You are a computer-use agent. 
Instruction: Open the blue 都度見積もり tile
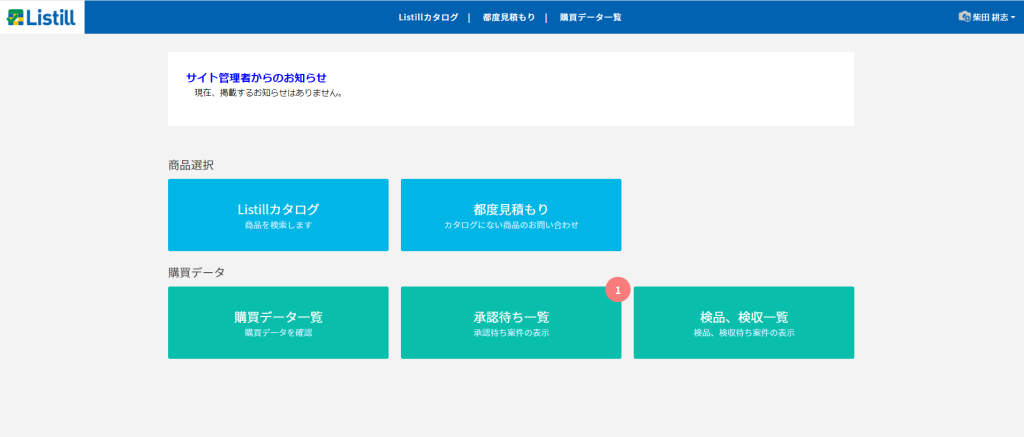click(511, 215)
